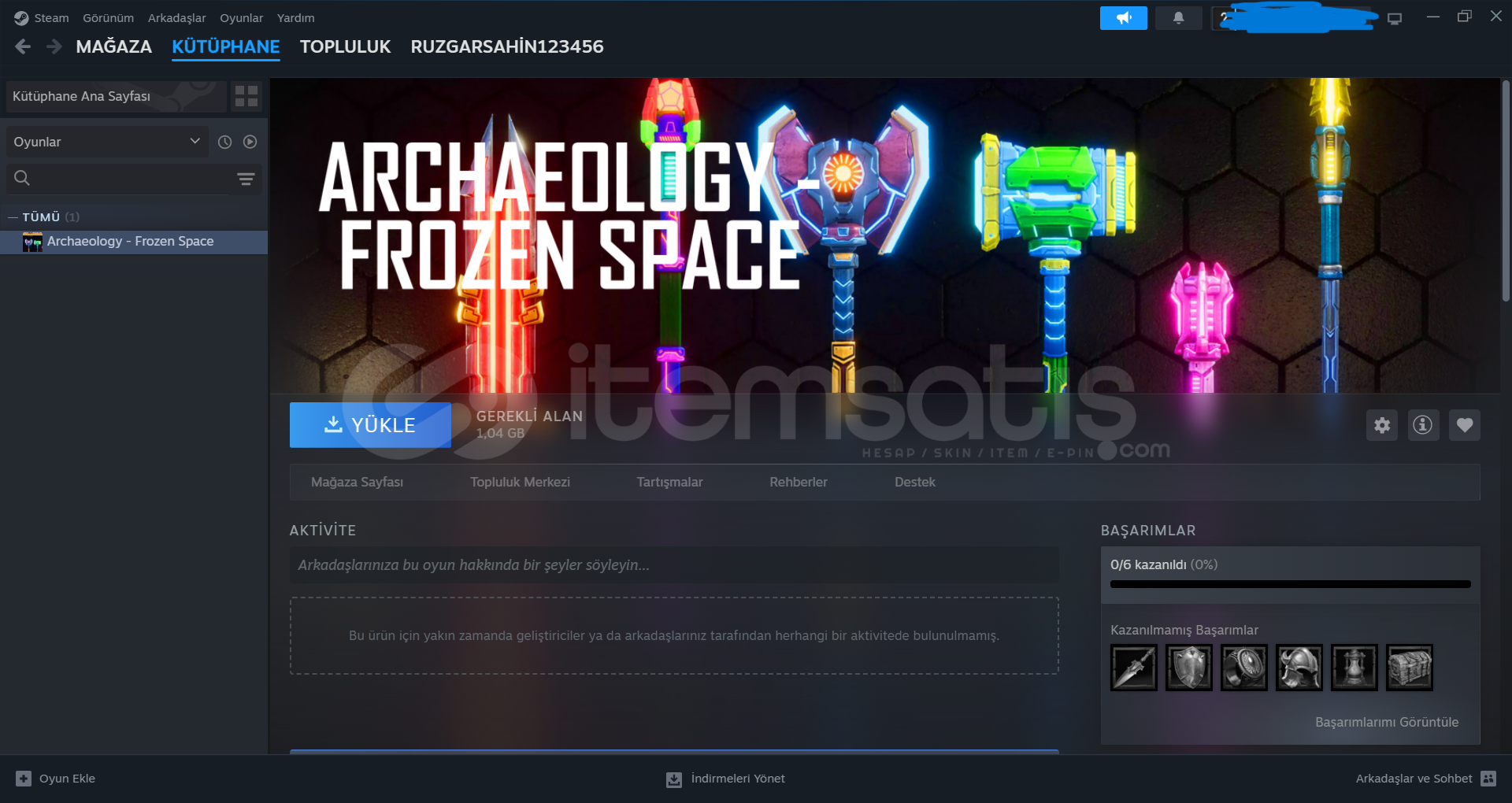Open the Oyunlar menu
This screenshot has width=1512, height=803.
click(x=242, y=17)
